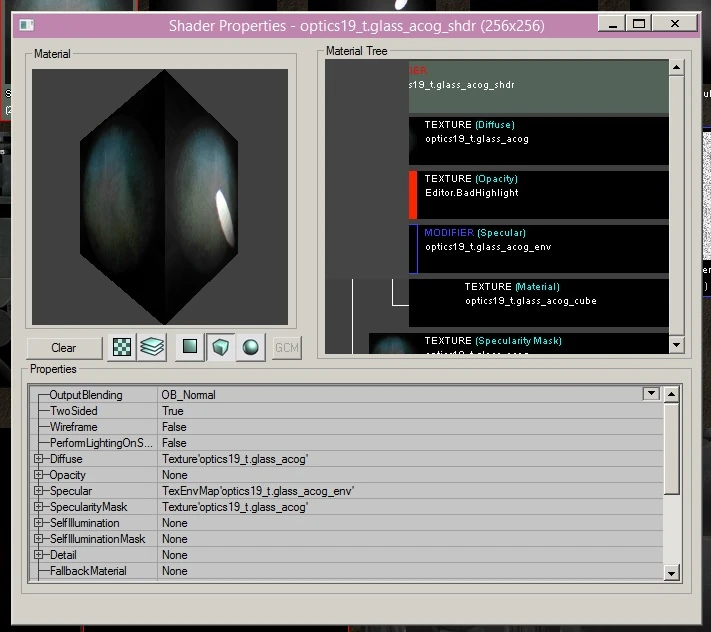Viewport: 711px width, 632px height.
Task: Click the GCM button
Action: (287, 348)
